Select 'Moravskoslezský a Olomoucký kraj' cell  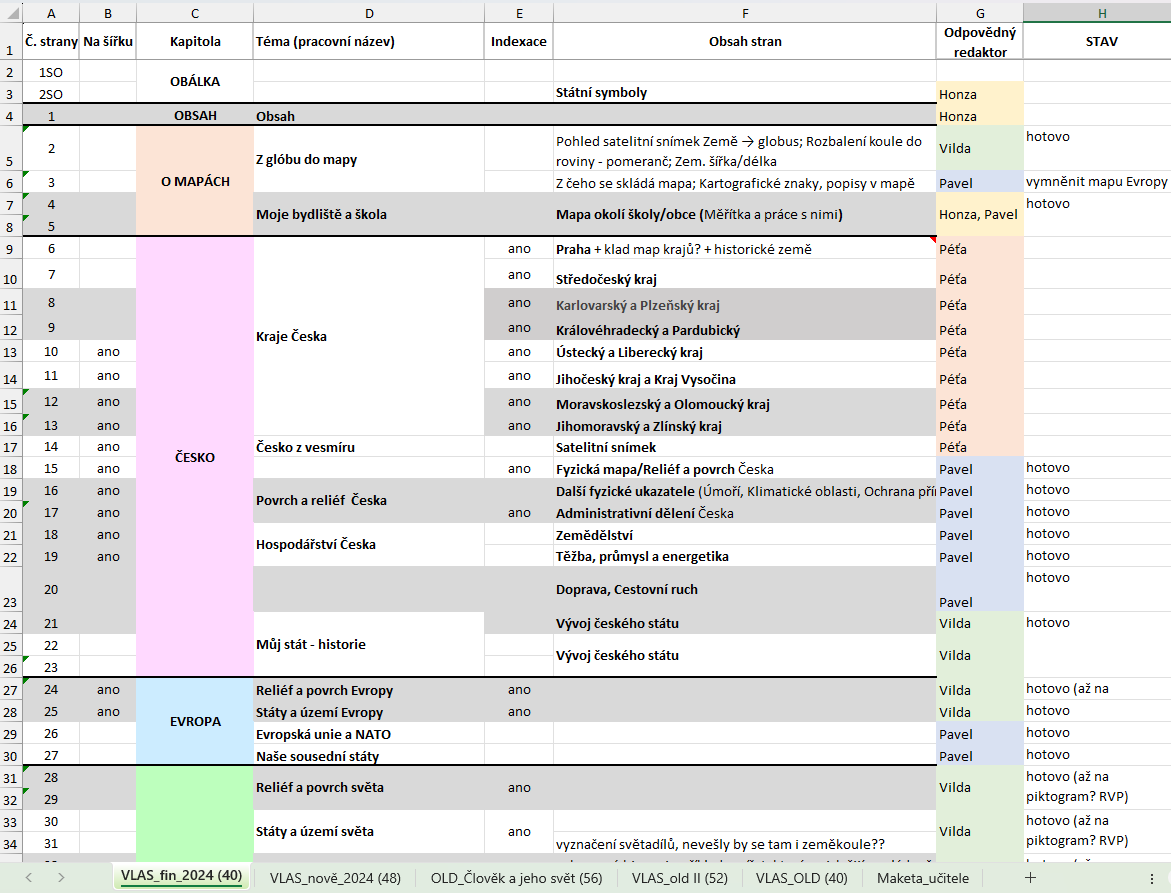click(745, 402)
